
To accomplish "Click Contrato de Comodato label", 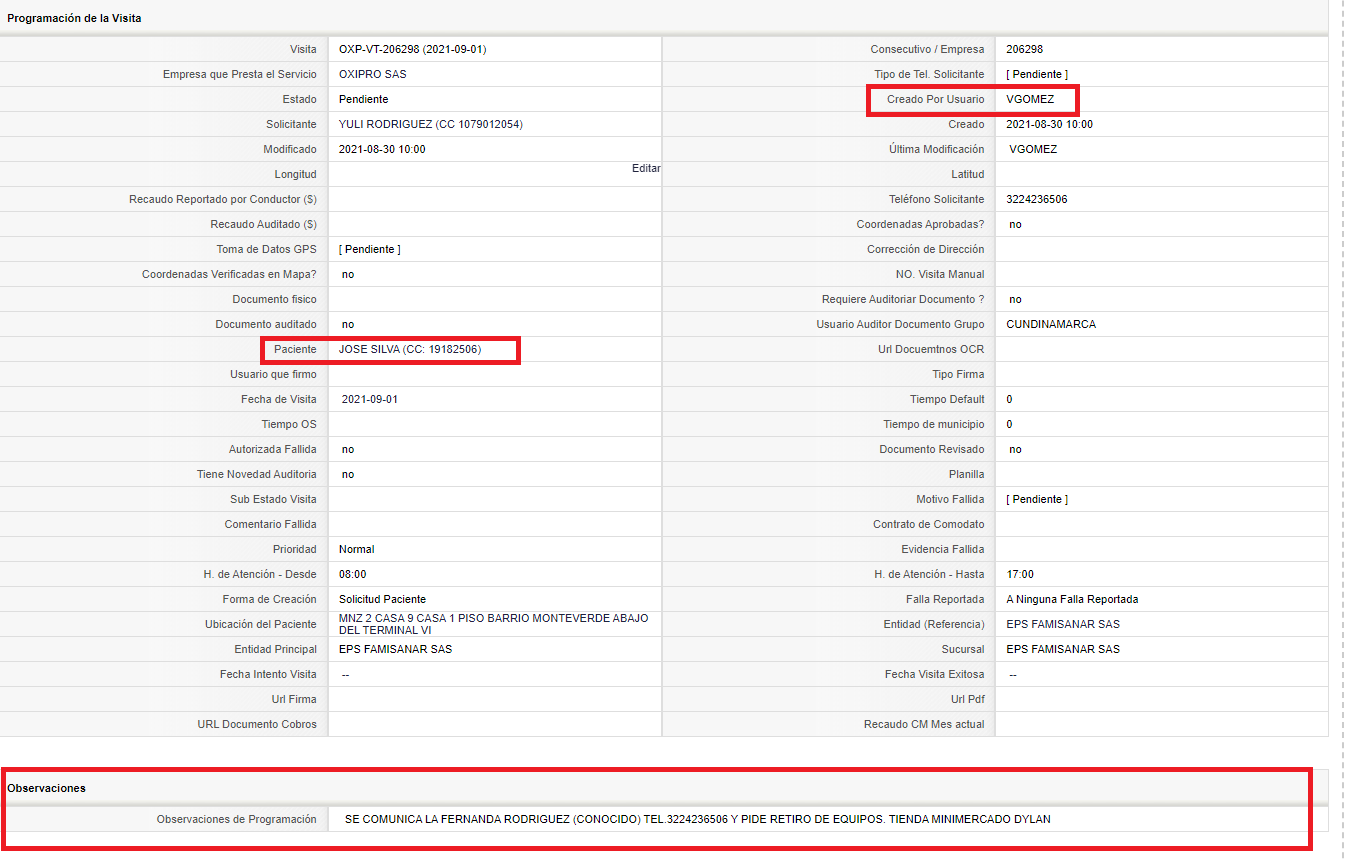I will 928,524.
